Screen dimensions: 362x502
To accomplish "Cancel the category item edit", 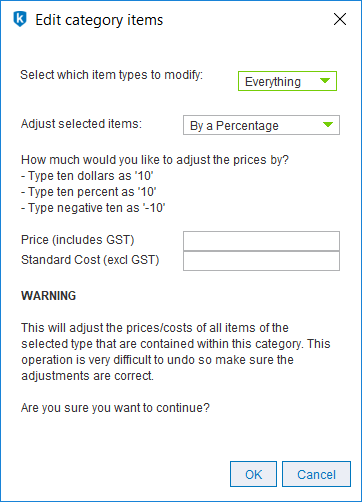I will 316,474.
